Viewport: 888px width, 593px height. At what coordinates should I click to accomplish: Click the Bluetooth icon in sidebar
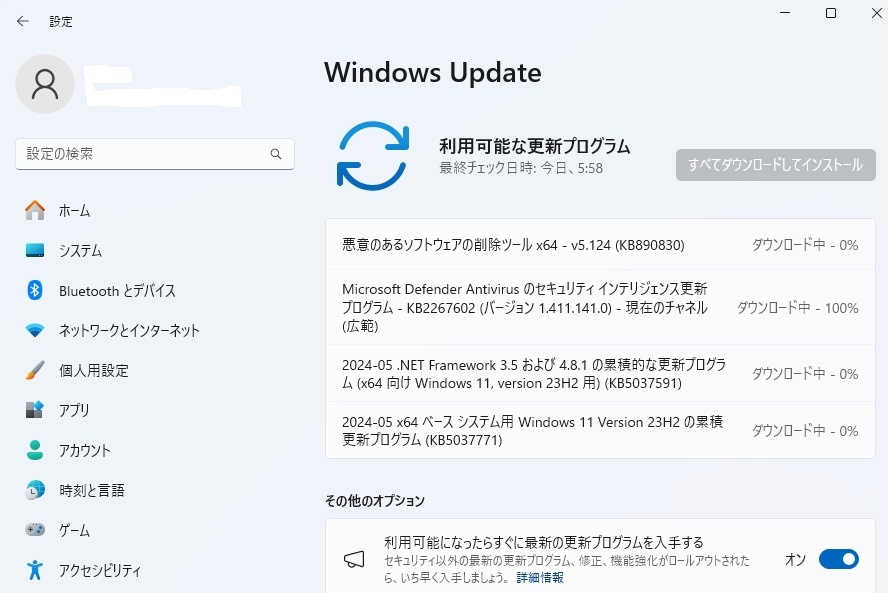coord(35,290)
